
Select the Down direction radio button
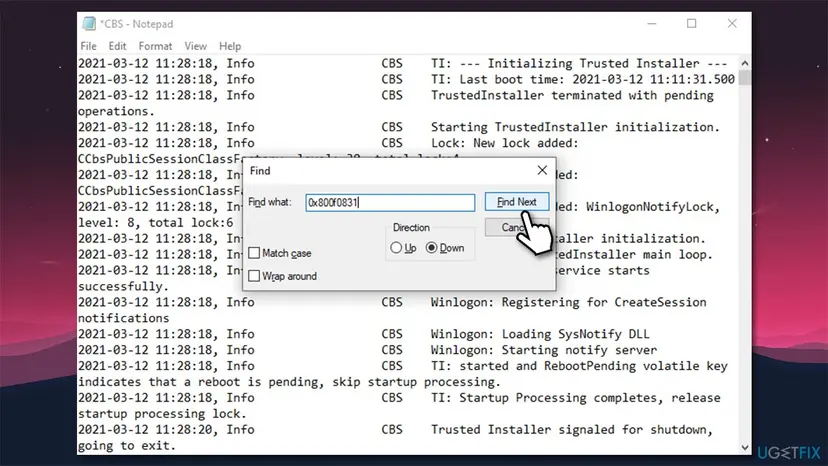click(431, 247)
